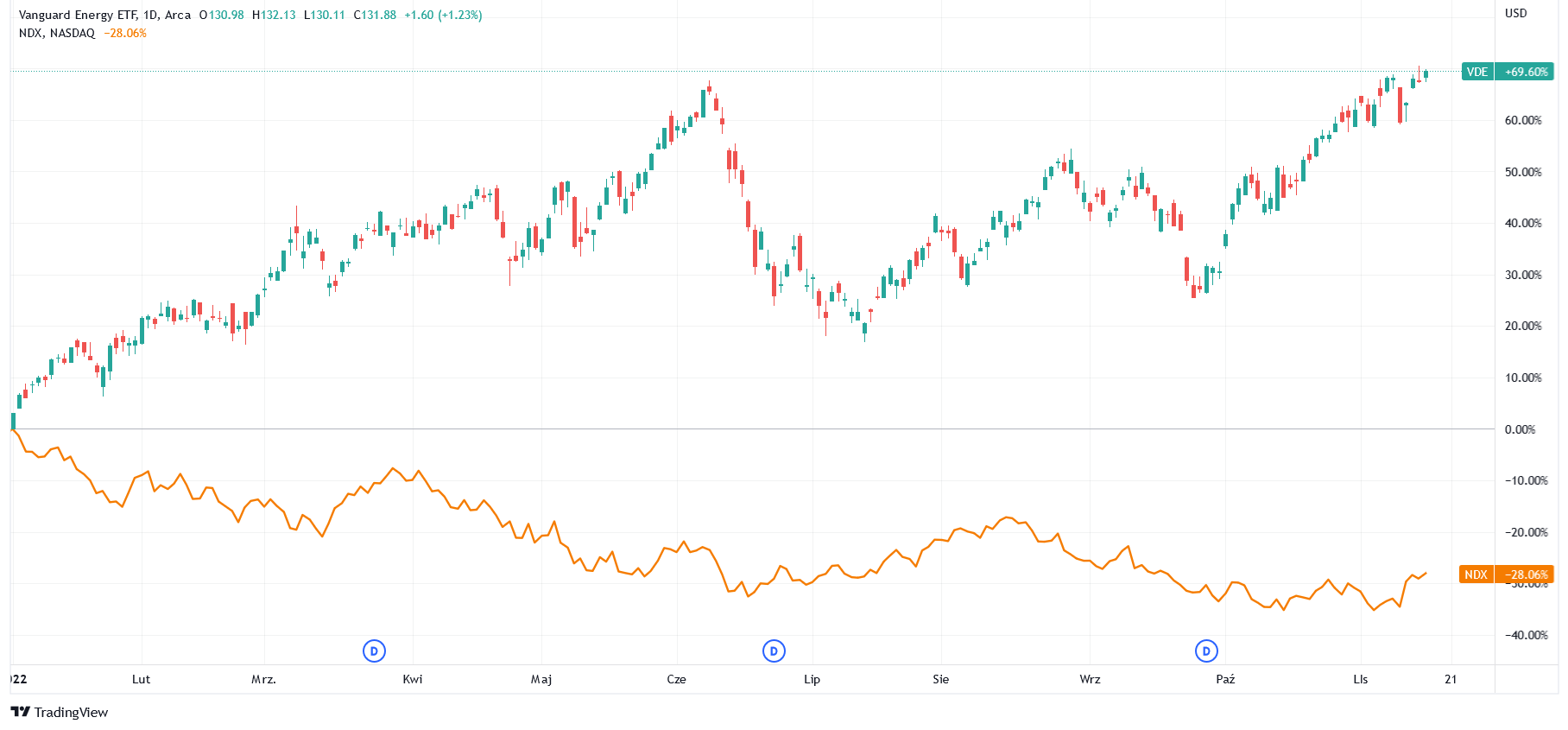The width and height of the screenshot is (1568, 730).
Task: Click the high value H132.13 in legend
Action: pos(274,15)
